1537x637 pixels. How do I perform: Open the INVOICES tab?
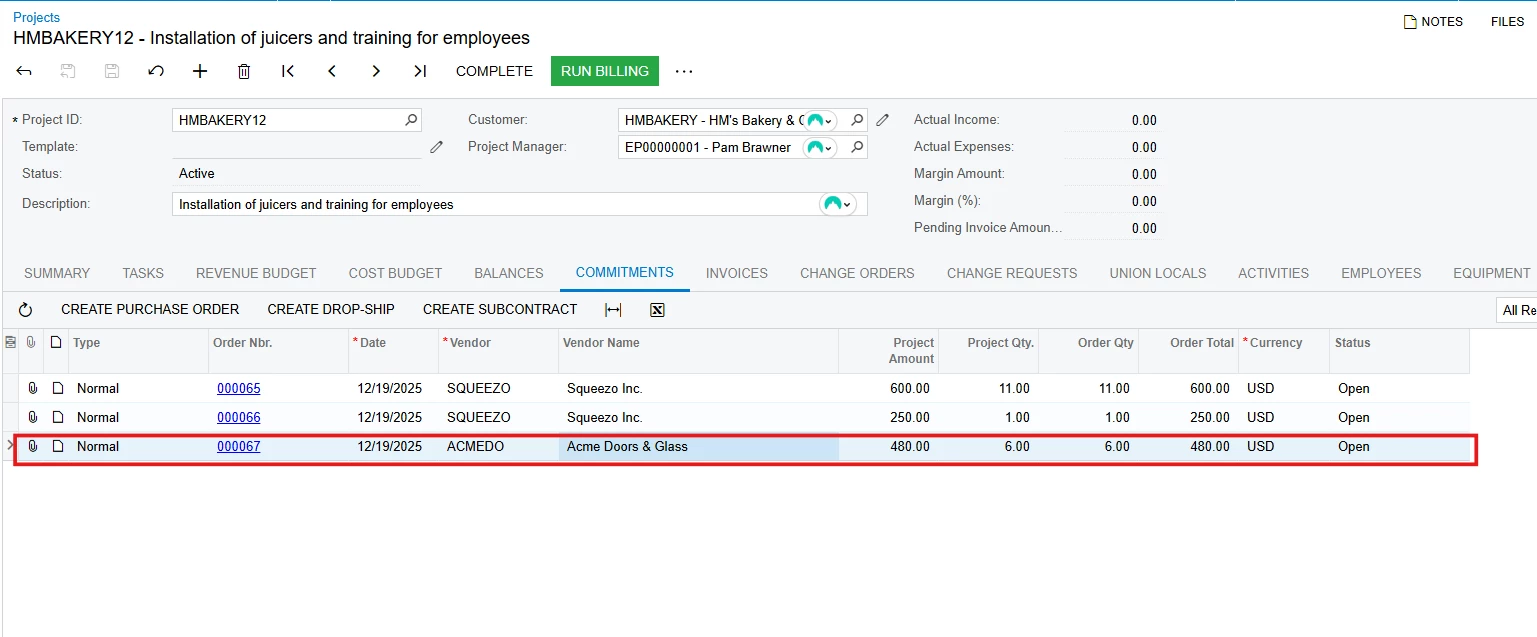[737, 273]
